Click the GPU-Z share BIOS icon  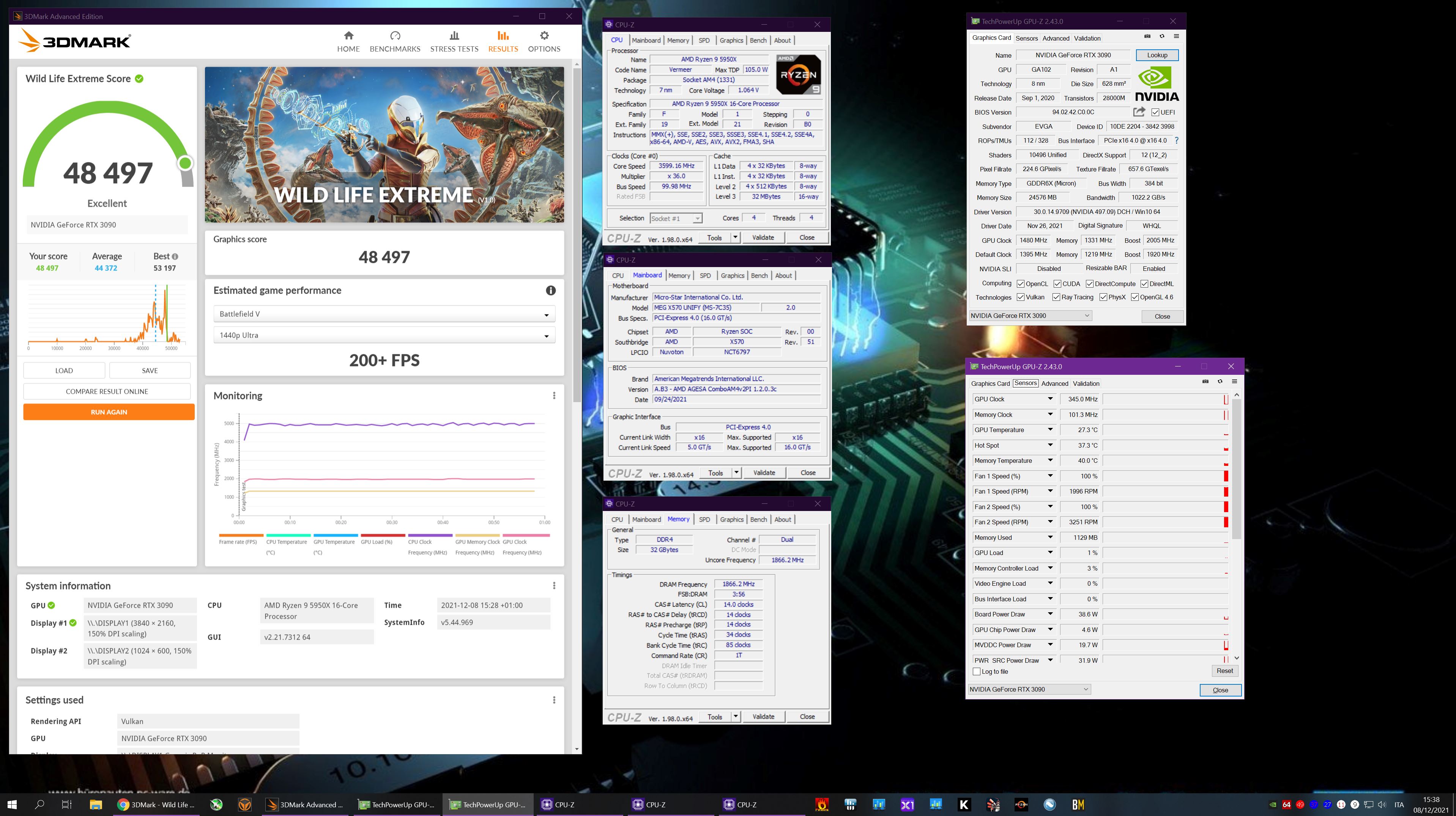coord(1139,112)
